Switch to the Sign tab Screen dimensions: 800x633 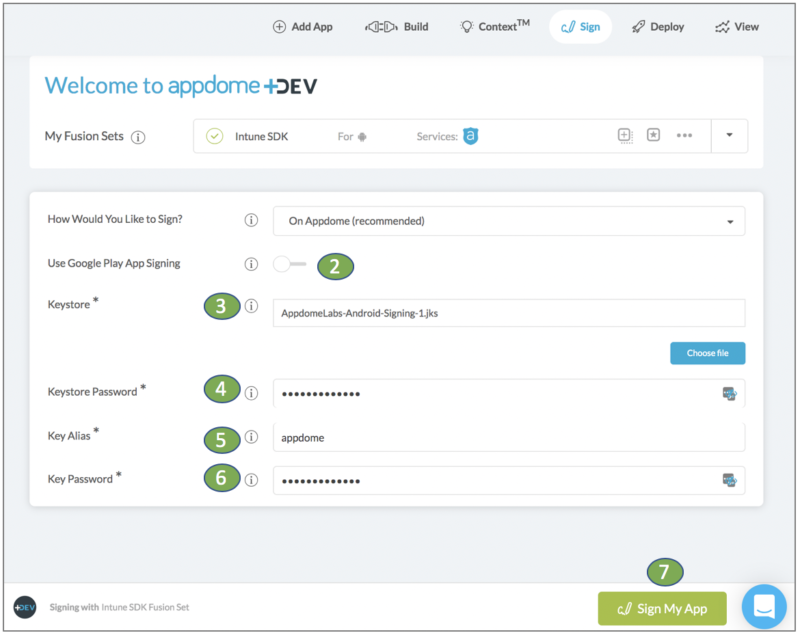tap(580, 27)
